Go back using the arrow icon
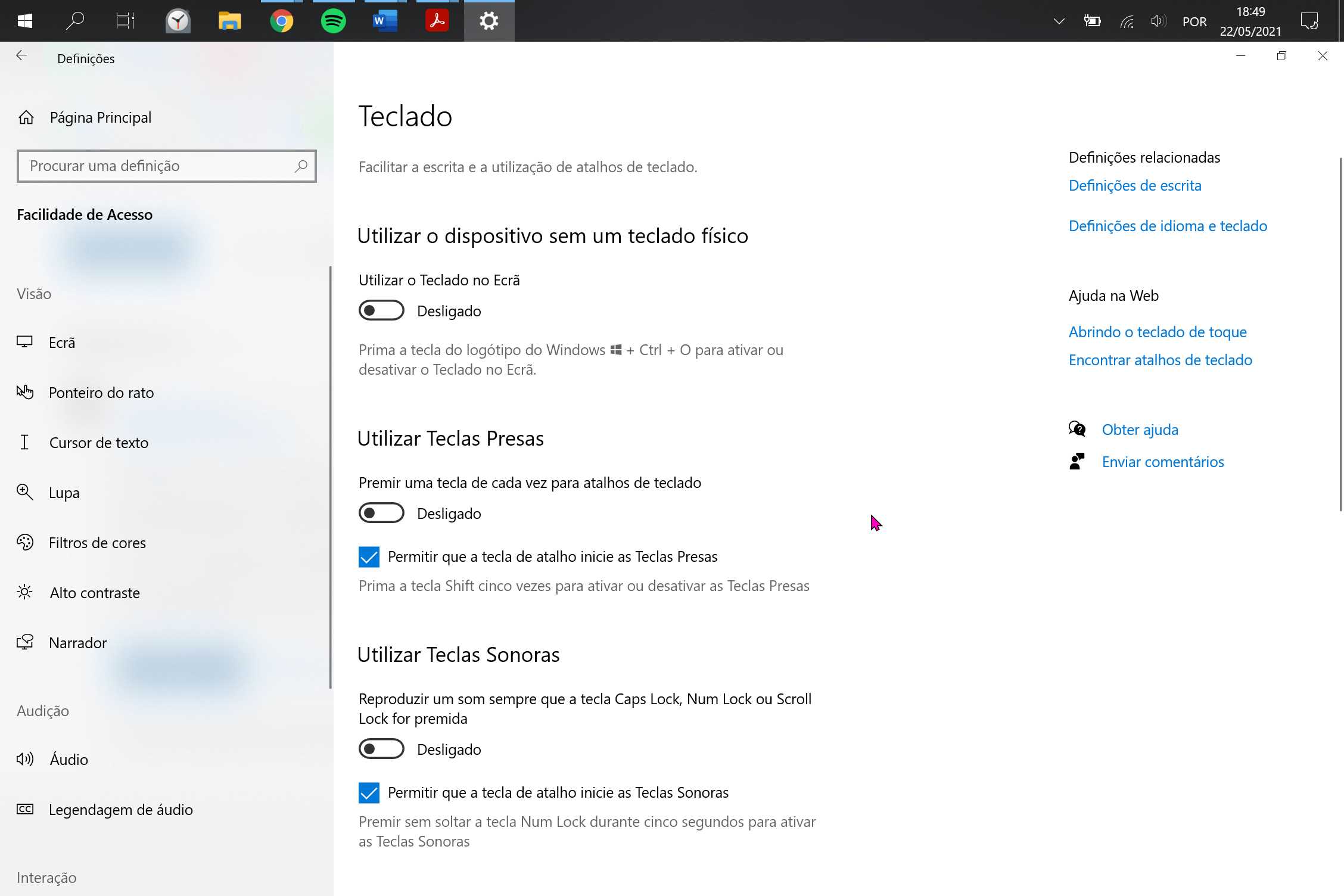1344x896 pixels. [21, 56]
